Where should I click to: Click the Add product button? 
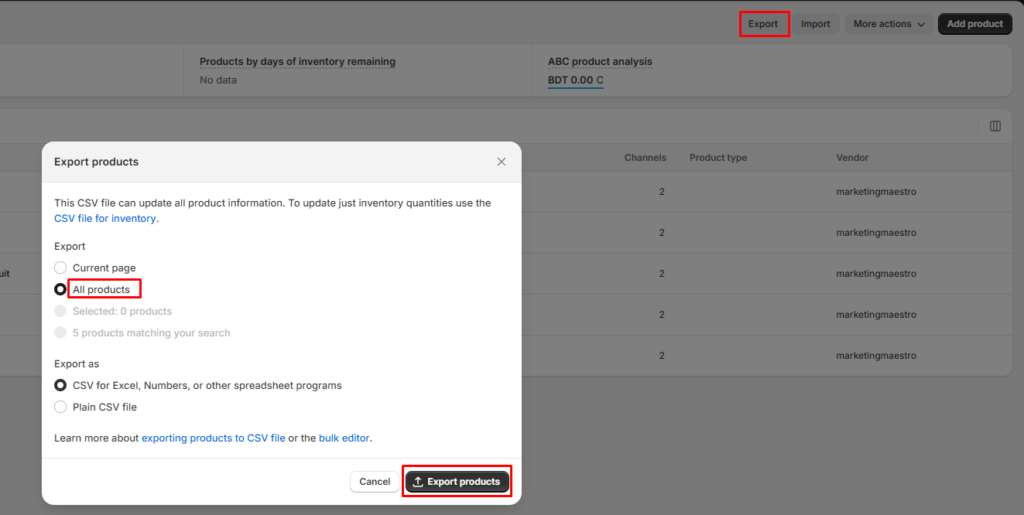(975, 24)
